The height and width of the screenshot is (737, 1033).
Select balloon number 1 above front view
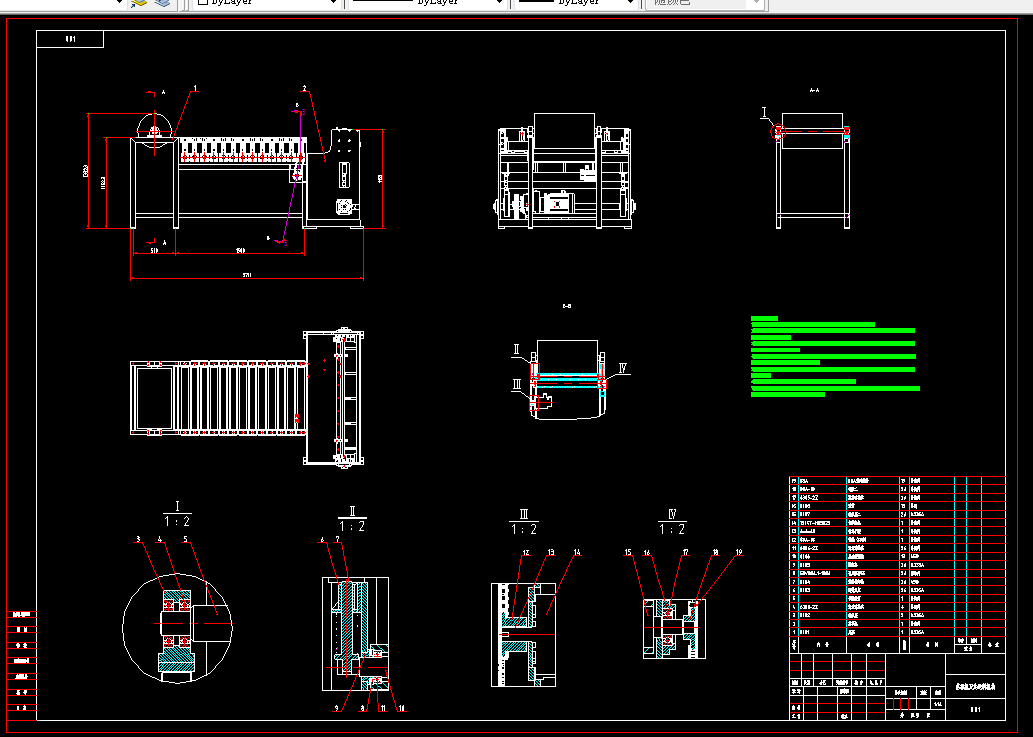tap(195, 88)
